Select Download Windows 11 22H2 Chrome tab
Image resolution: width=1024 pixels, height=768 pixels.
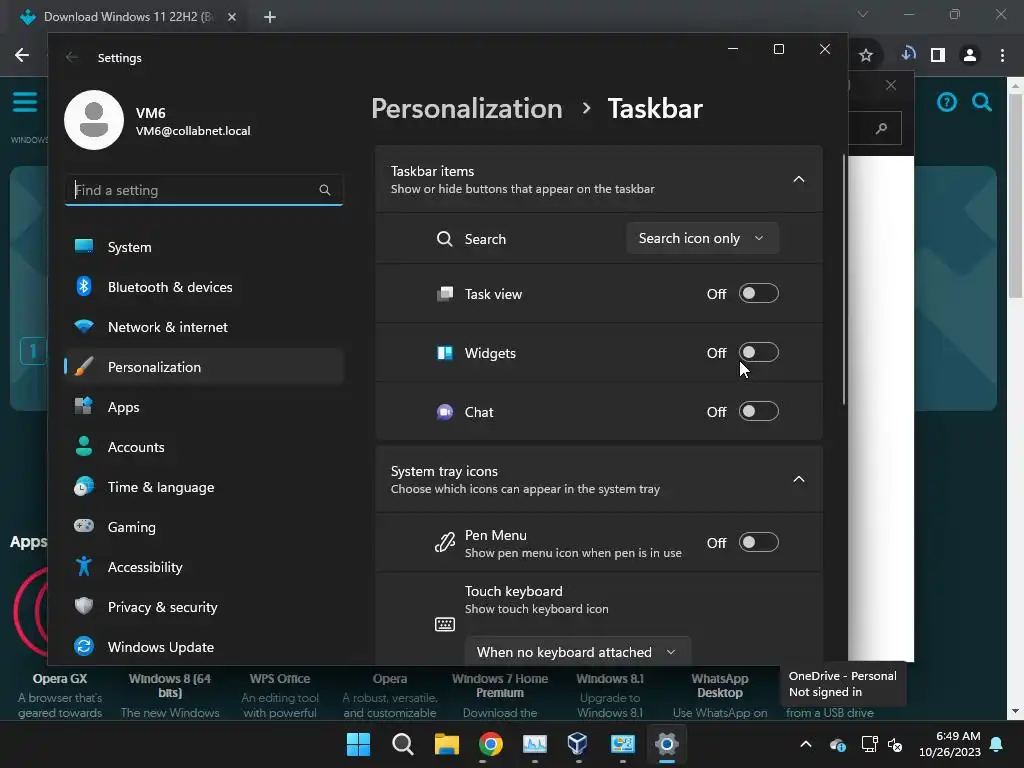click(x=129, y=17)
